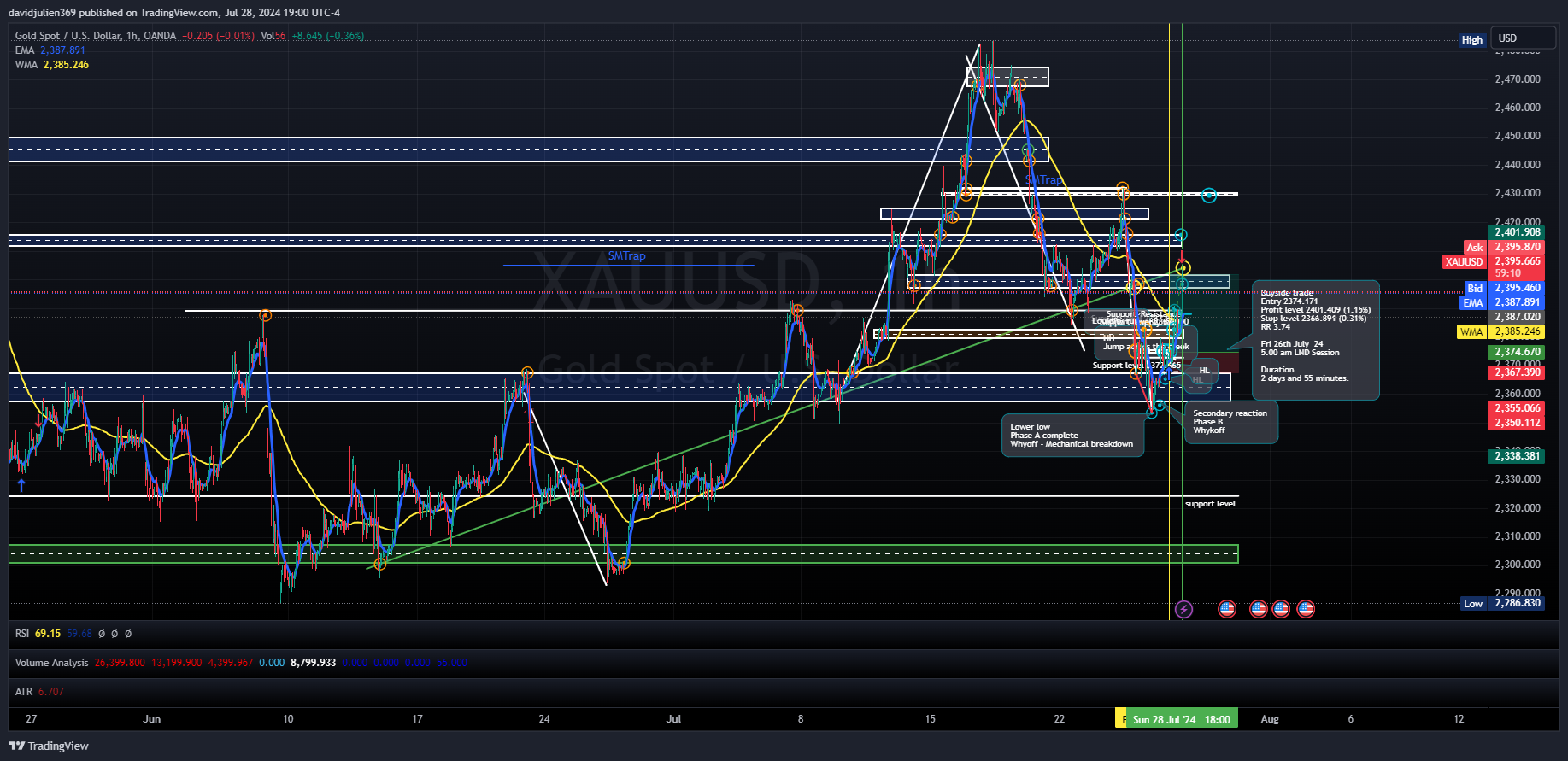Click the purple lightning event icon
Image resolution: width=1568 pixels, height=761 pixels.
click(x=1183, y=609)
